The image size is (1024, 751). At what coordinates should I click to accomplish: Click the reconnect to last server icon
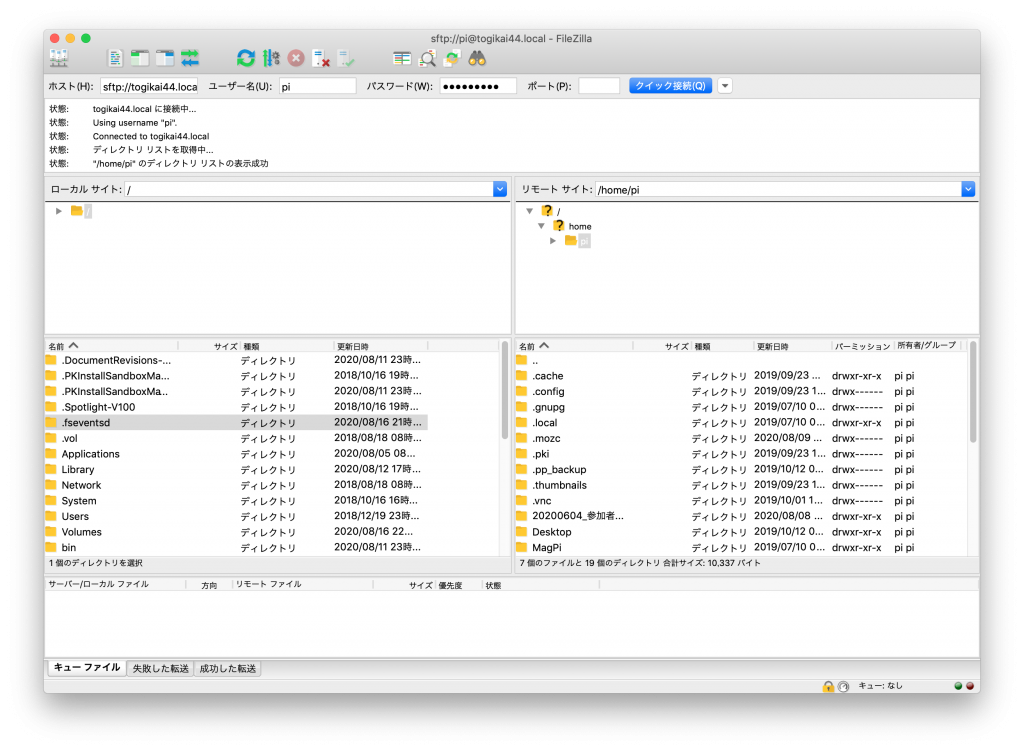pos(346,58)
